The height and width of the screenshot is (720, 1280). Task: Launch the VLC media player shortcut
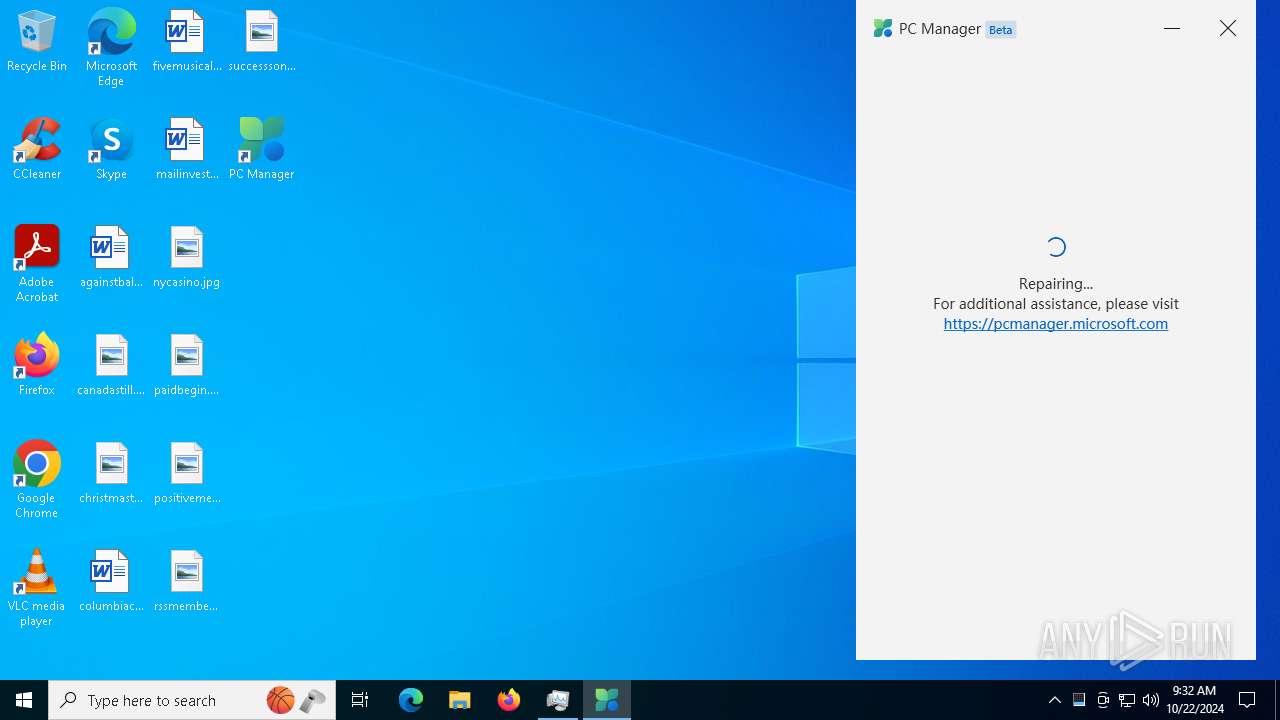(36, 588)
